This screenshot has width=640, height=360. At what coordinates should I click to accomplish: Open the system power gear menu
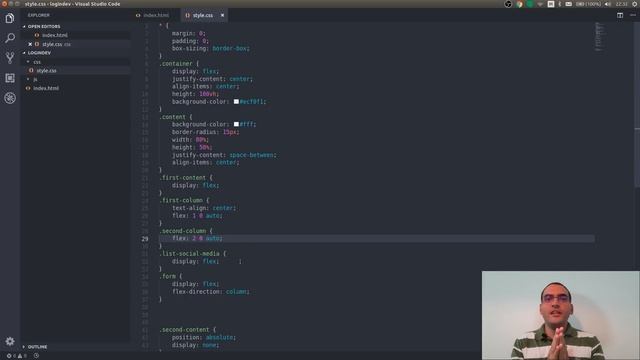coord(635,4)
